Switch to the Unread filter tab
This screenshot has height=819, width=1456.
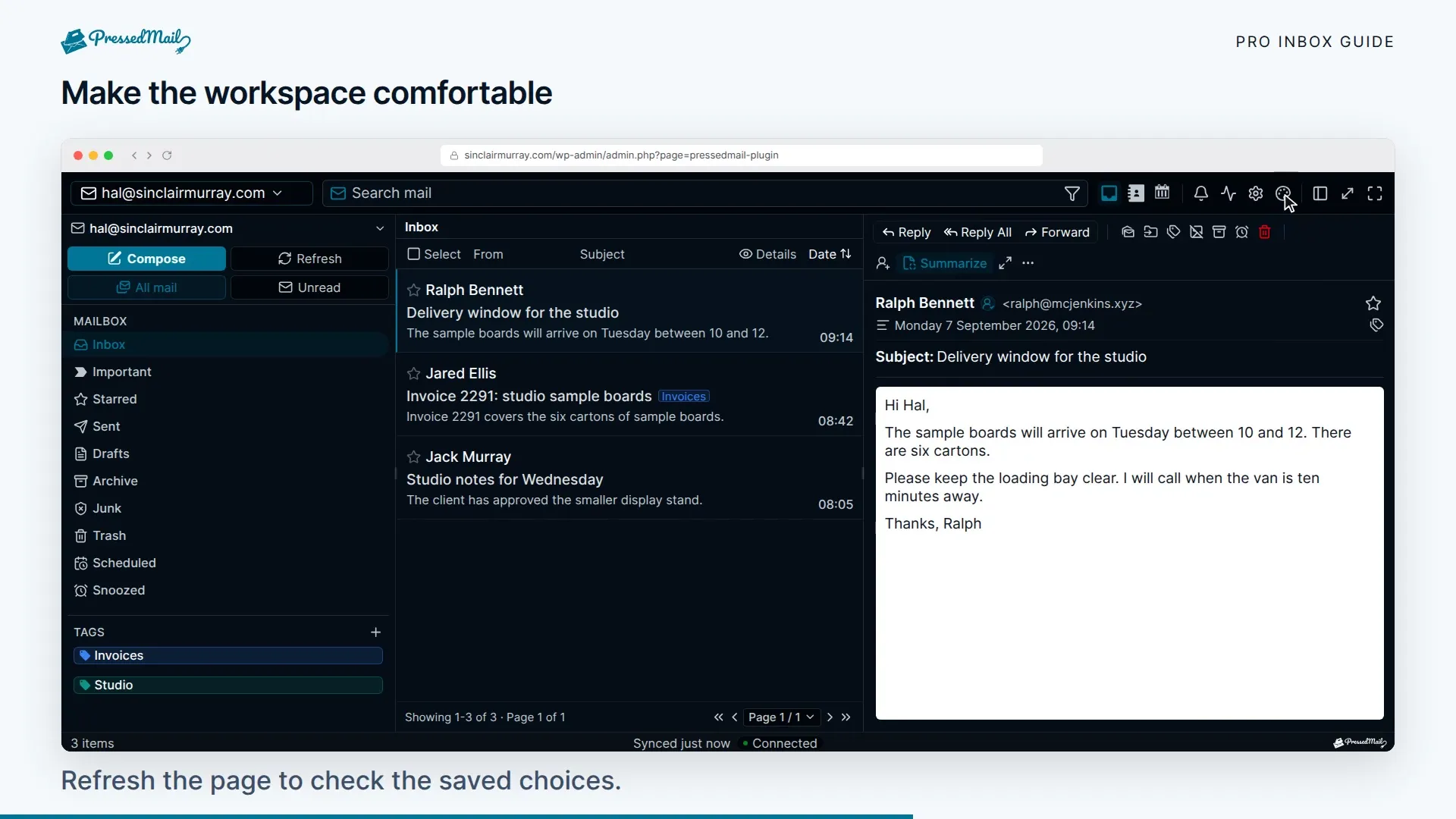309,287
